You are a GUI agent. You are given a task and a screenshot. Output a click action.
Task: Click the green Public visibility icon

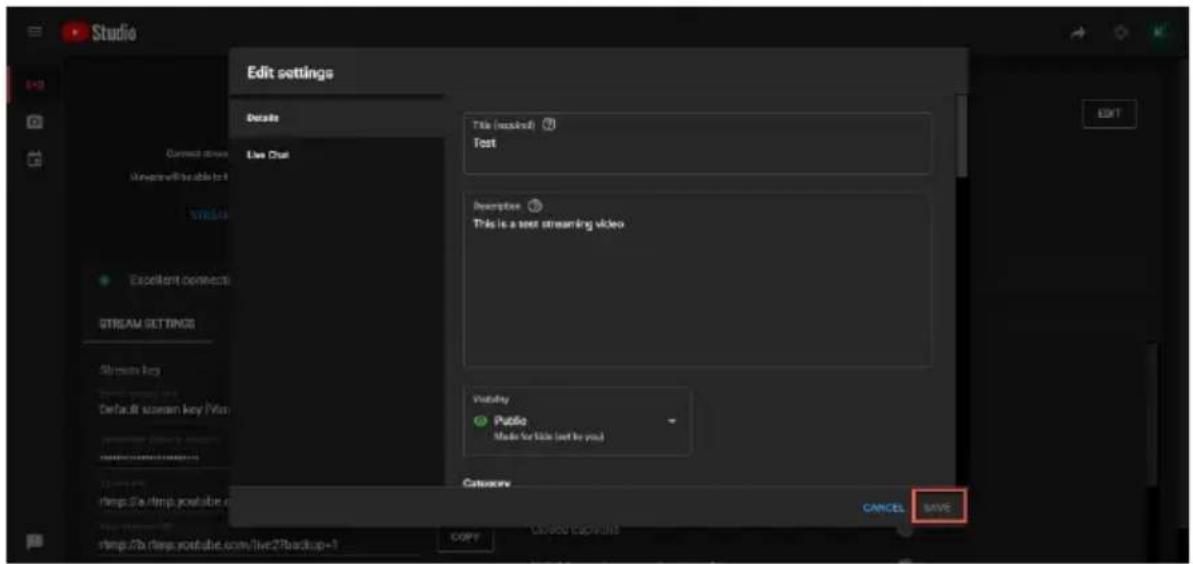click(x=479, y=421)
